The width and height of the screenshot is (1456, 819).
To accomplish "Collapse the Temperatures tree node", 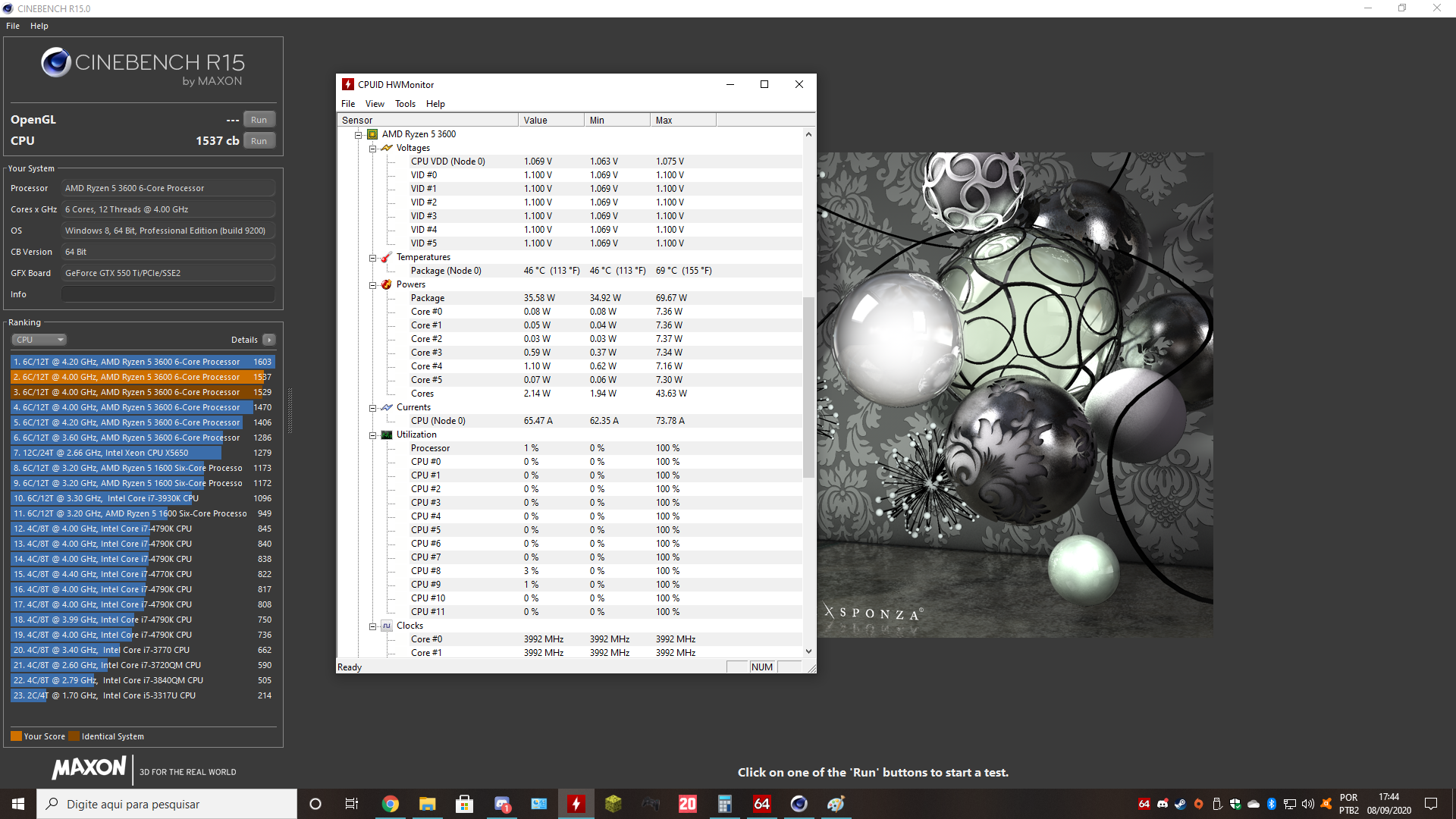I will click(373, 258).
